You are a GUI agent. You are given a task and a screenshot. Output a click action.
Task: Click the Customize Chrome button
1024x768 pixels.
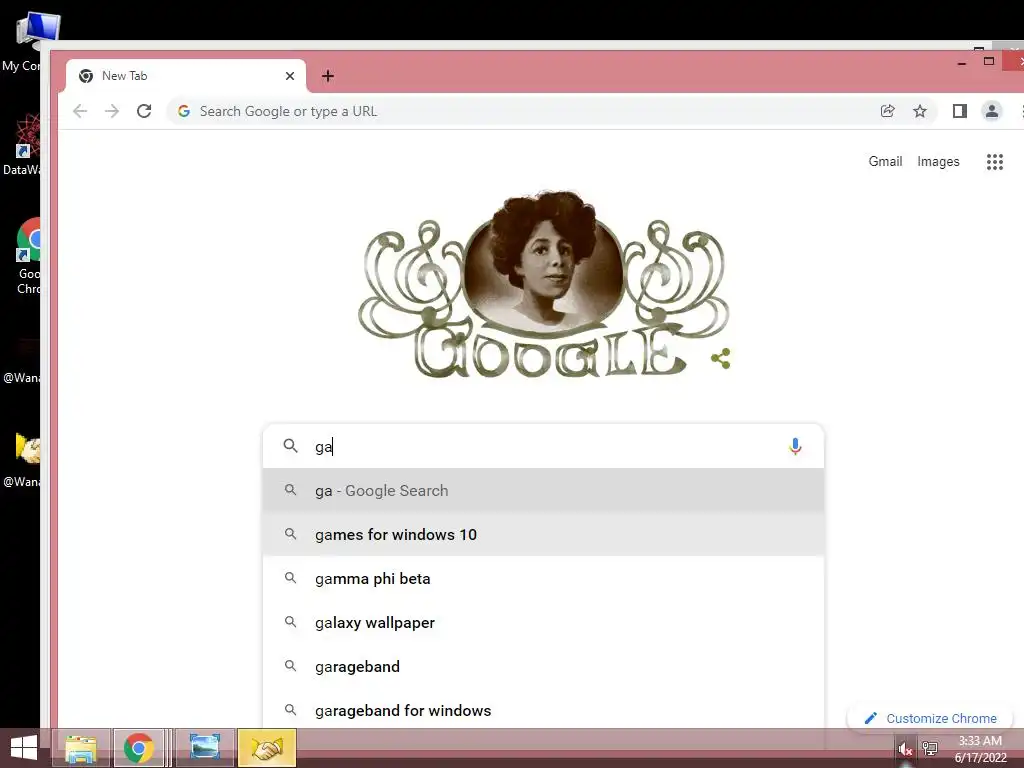pyautogui.click(x=930, y=718)
